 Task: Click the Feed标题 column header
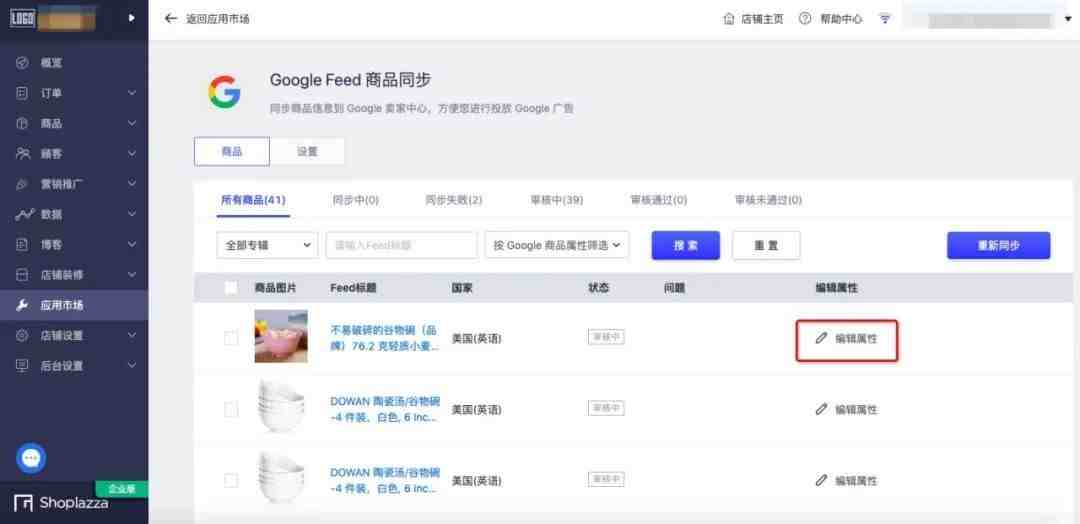coord(353,288)
